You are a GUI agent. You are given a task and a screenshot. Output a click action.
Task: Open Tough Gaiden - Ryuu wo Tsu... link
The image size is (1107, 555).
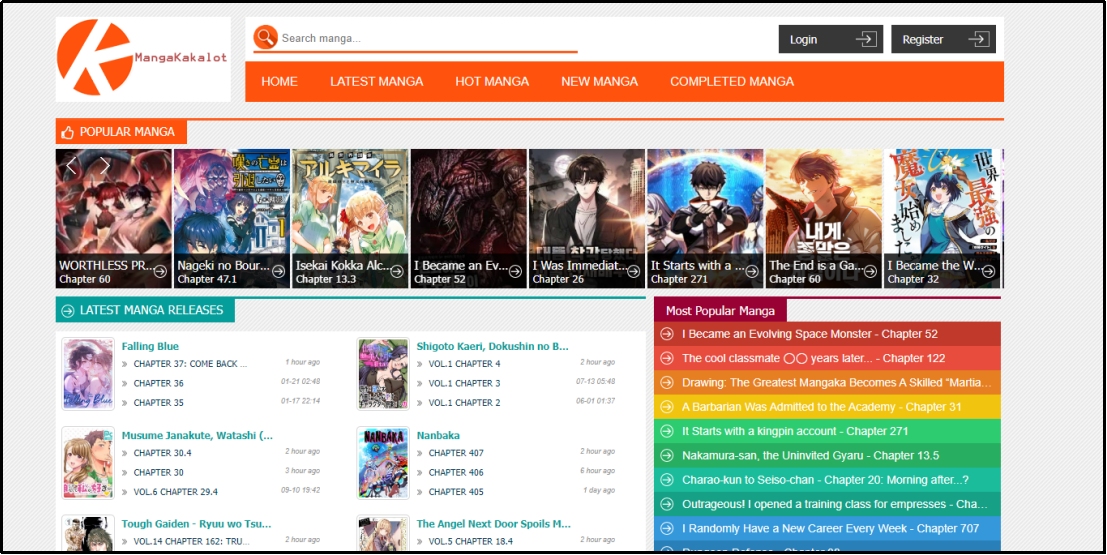click(196, 524)
